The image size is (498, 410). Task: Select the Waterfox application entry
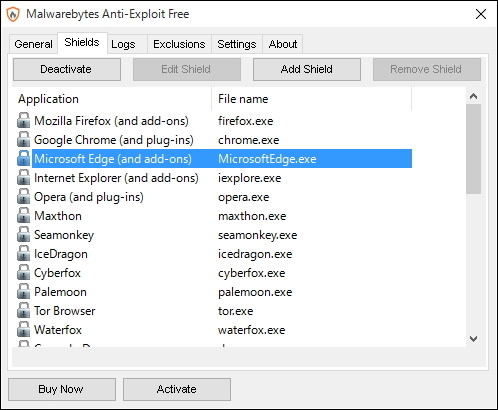(58, 330)
